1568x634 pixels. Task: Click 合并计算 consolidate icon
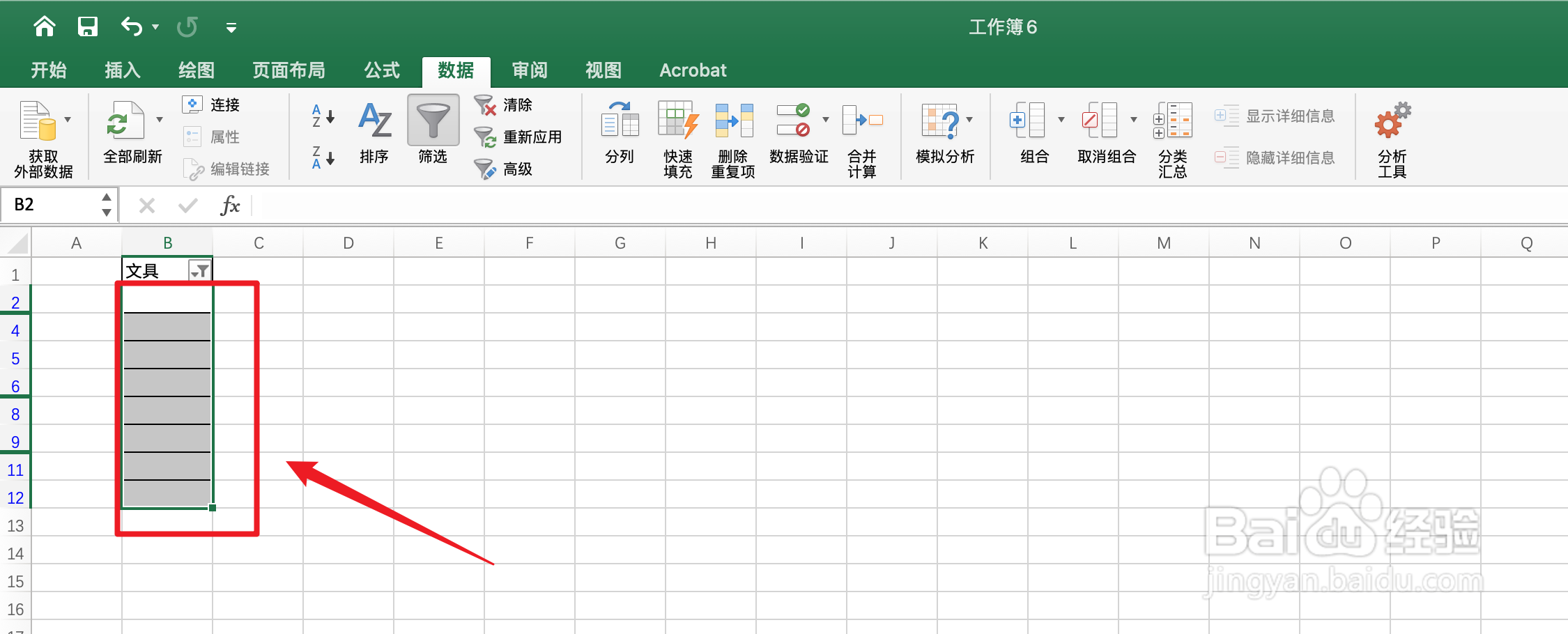point(862,120)
